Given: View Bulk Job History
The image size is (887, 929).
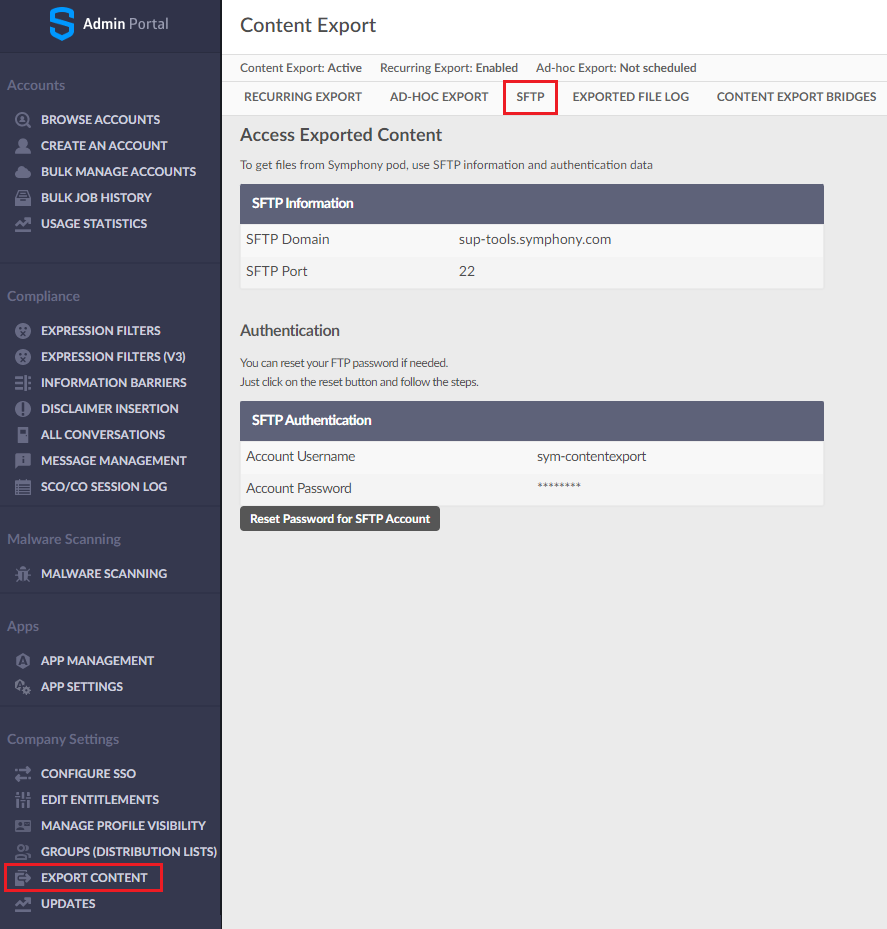Looking at the screenshot, I should (96, 198).
